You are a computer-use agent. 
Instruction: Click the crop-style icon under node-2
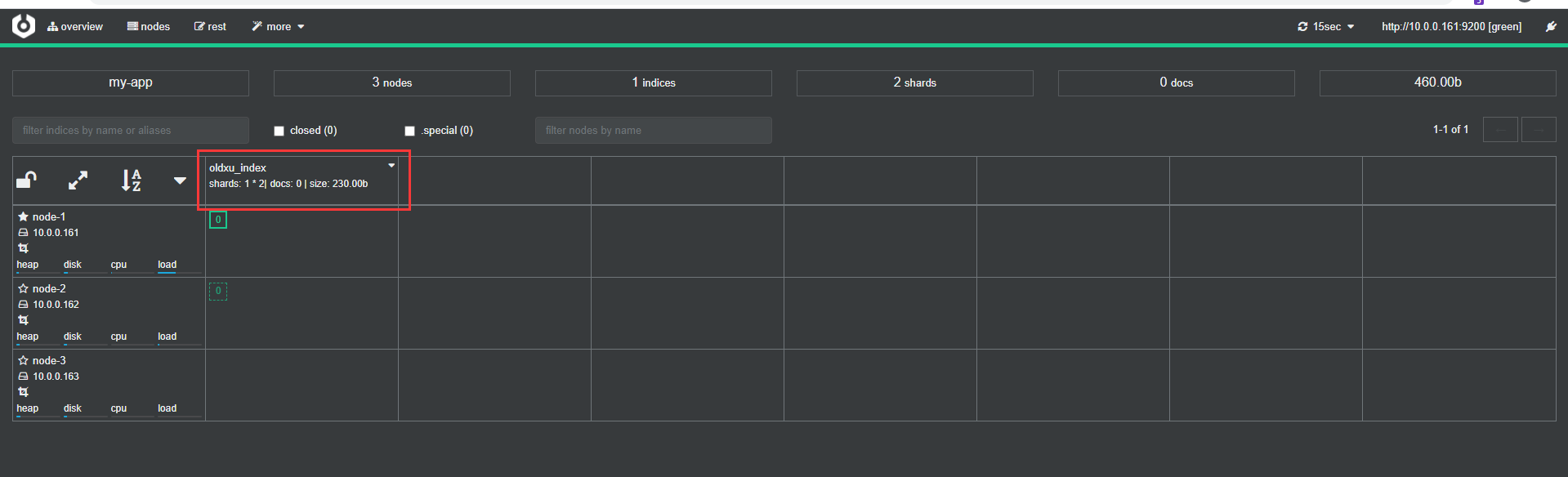click(x=23, y=320)
